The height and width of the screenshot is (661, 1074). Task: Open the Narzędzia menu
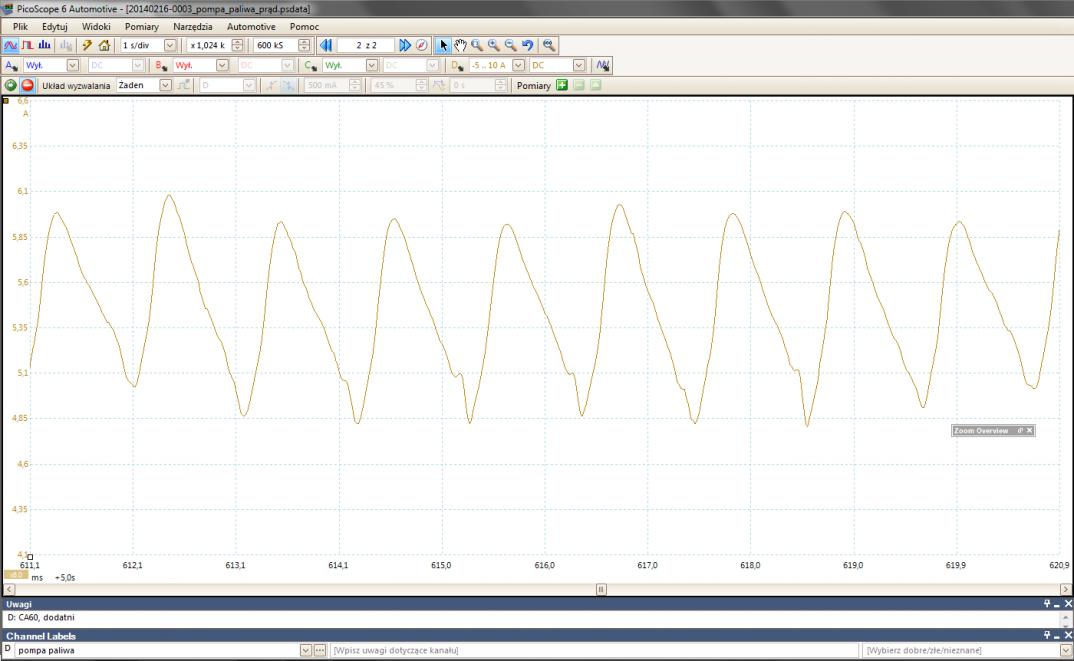tap(193, 26)
